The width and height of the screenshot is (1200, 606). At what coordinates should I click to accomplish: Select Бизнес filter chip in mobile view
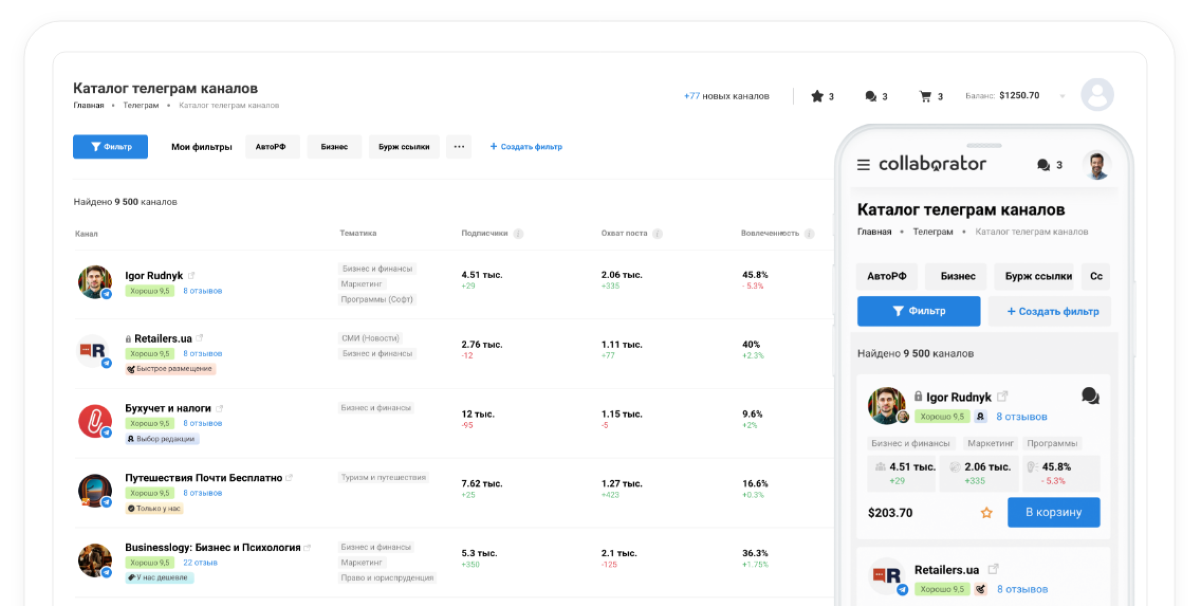pyautogui.click(x=957, y=276)
